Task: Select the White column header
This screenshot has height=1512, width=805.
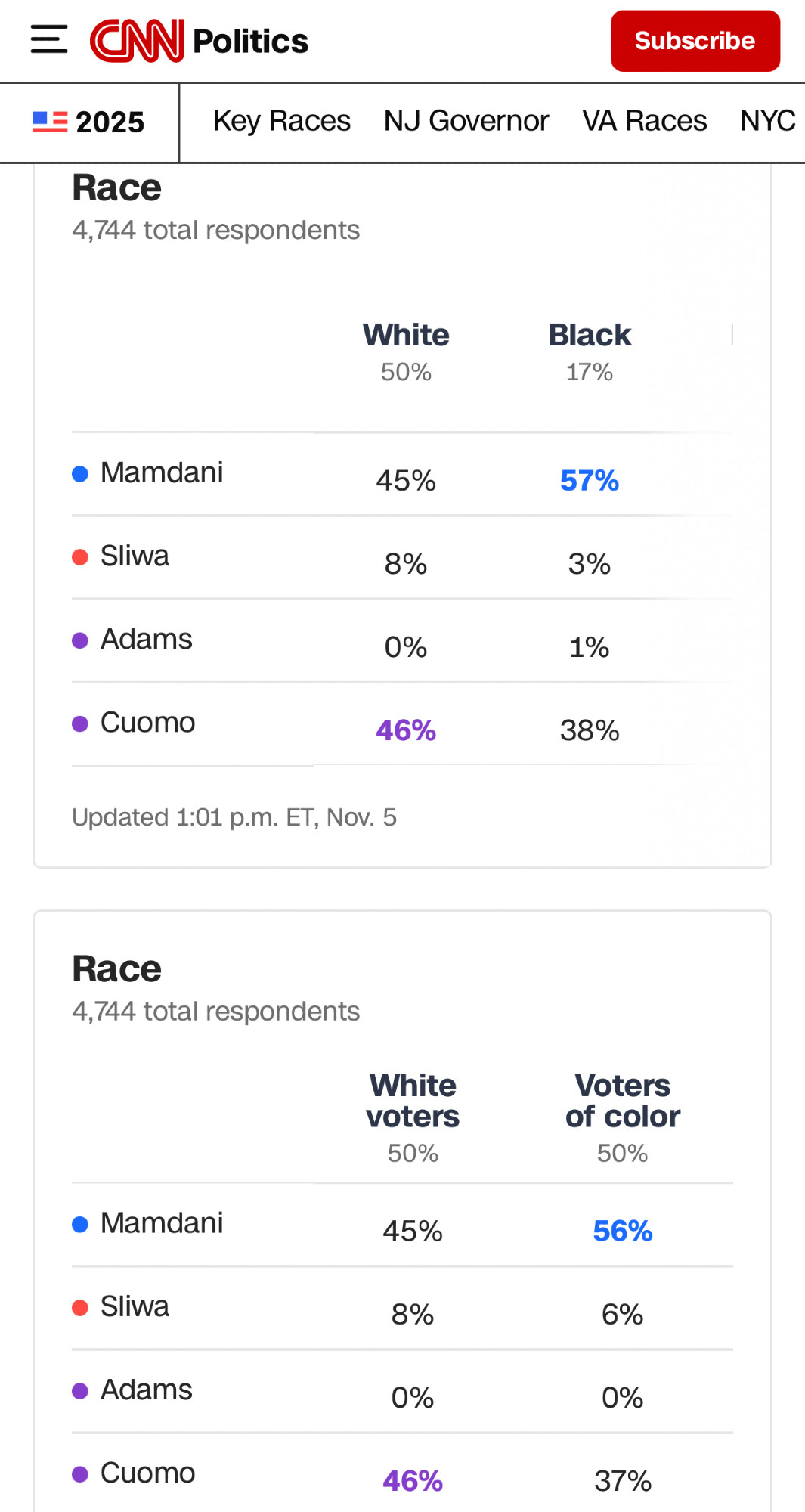Action: pyautogui.click(x=406, y=336)
